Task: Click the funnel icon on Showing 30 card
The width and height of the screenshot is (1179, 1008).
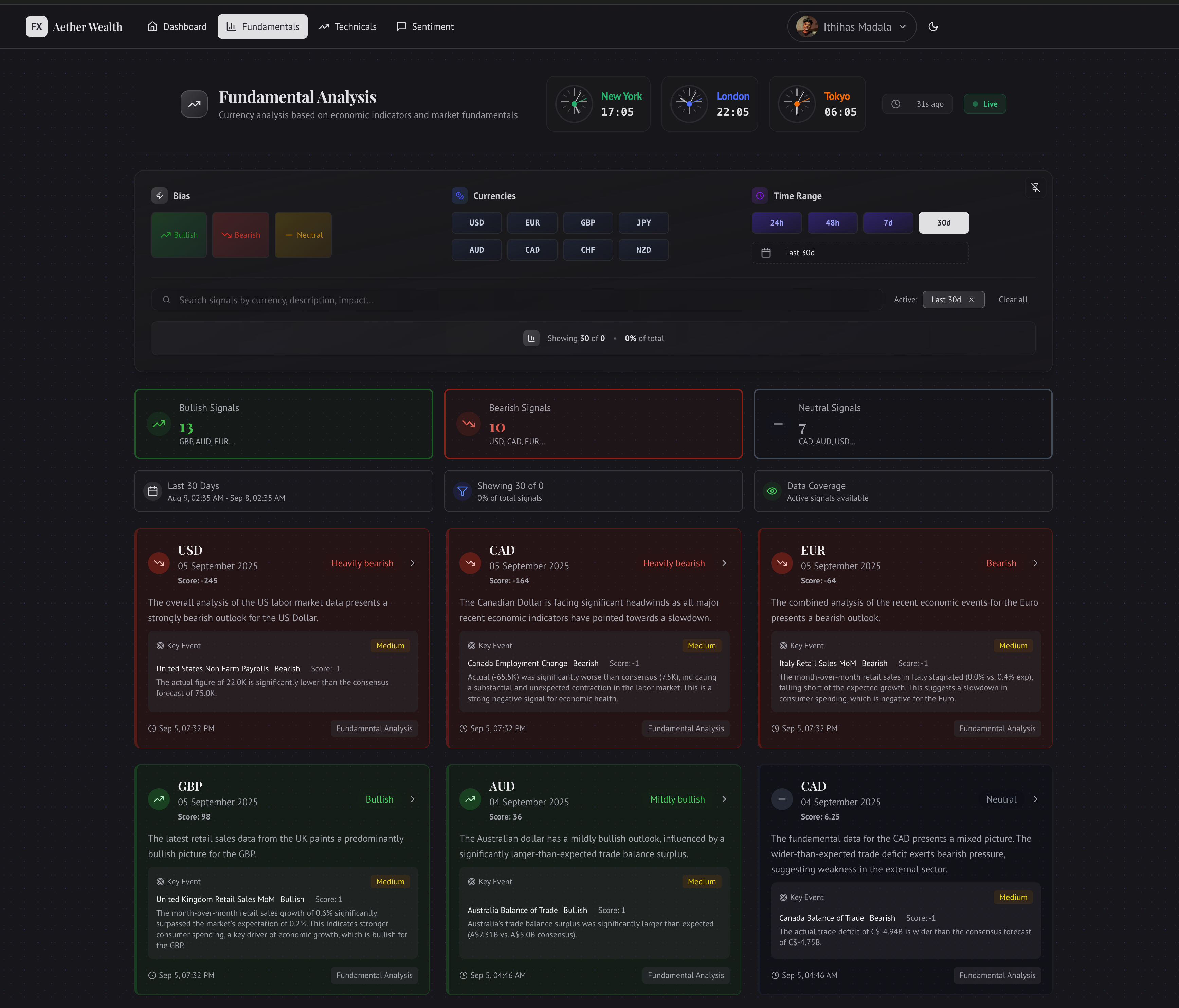Action: click(x=462, y=491)
